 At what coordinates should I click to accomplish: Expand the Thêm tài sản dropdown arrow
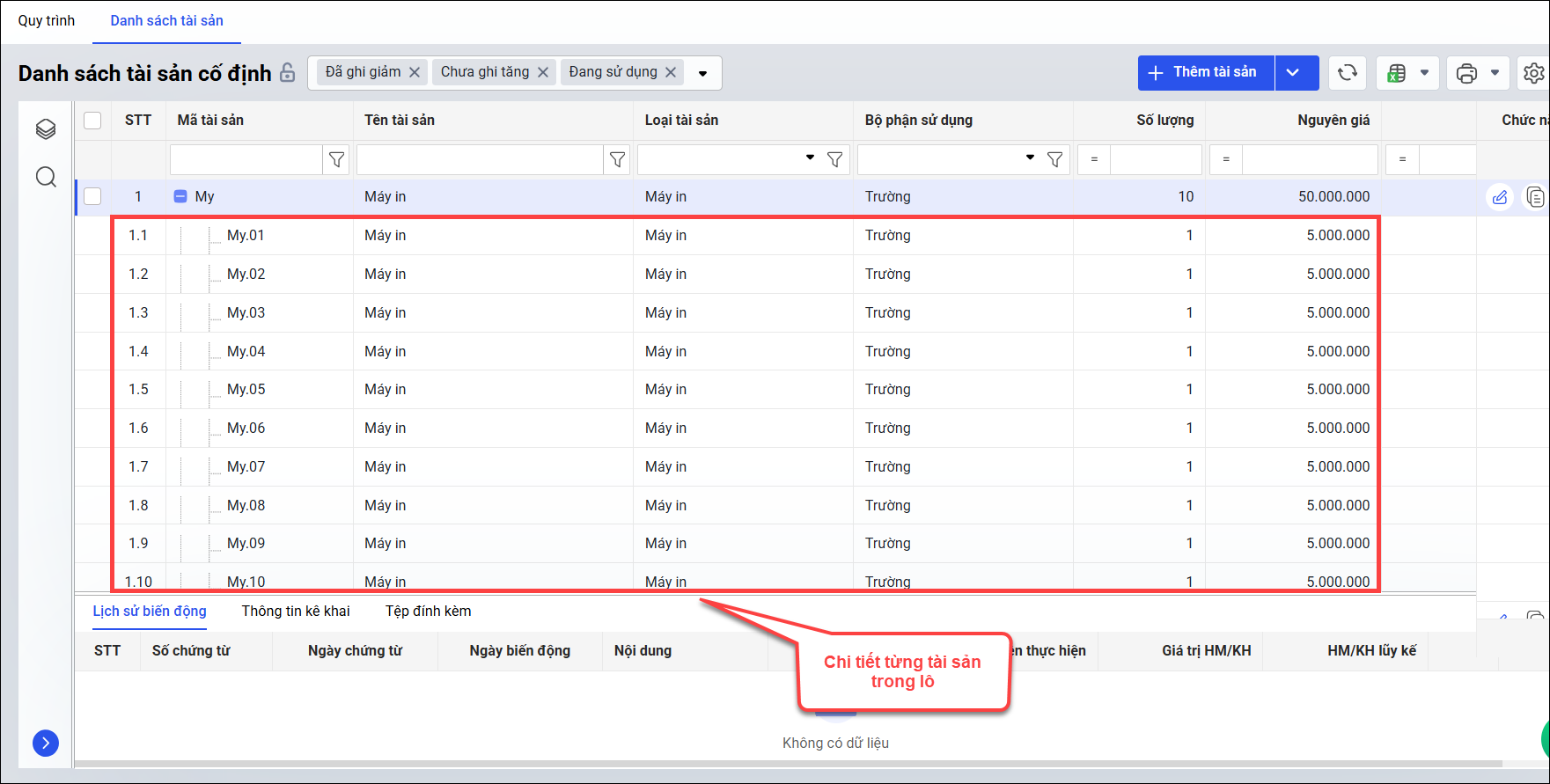[1292, 73]
